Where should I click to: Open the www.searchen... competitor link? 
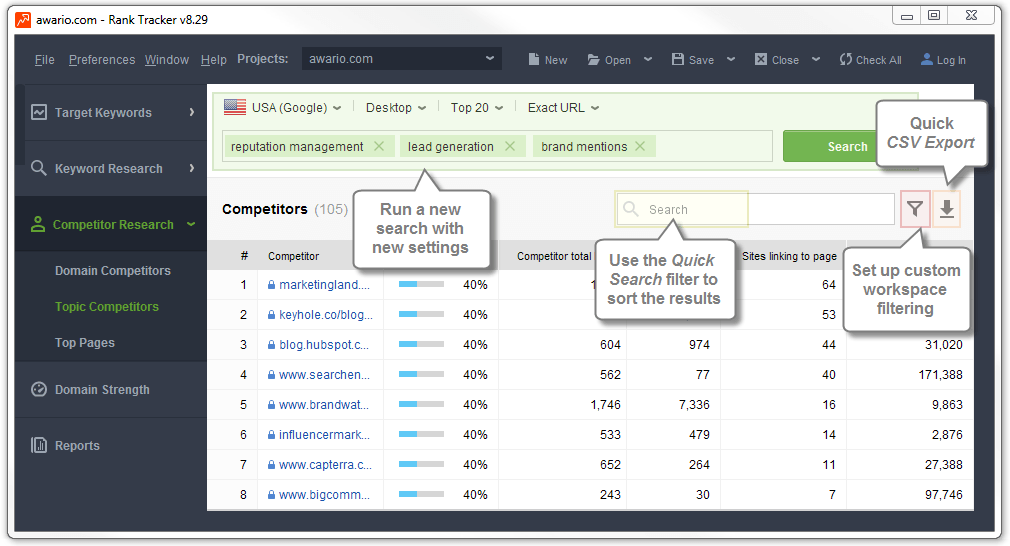[324, 375]
